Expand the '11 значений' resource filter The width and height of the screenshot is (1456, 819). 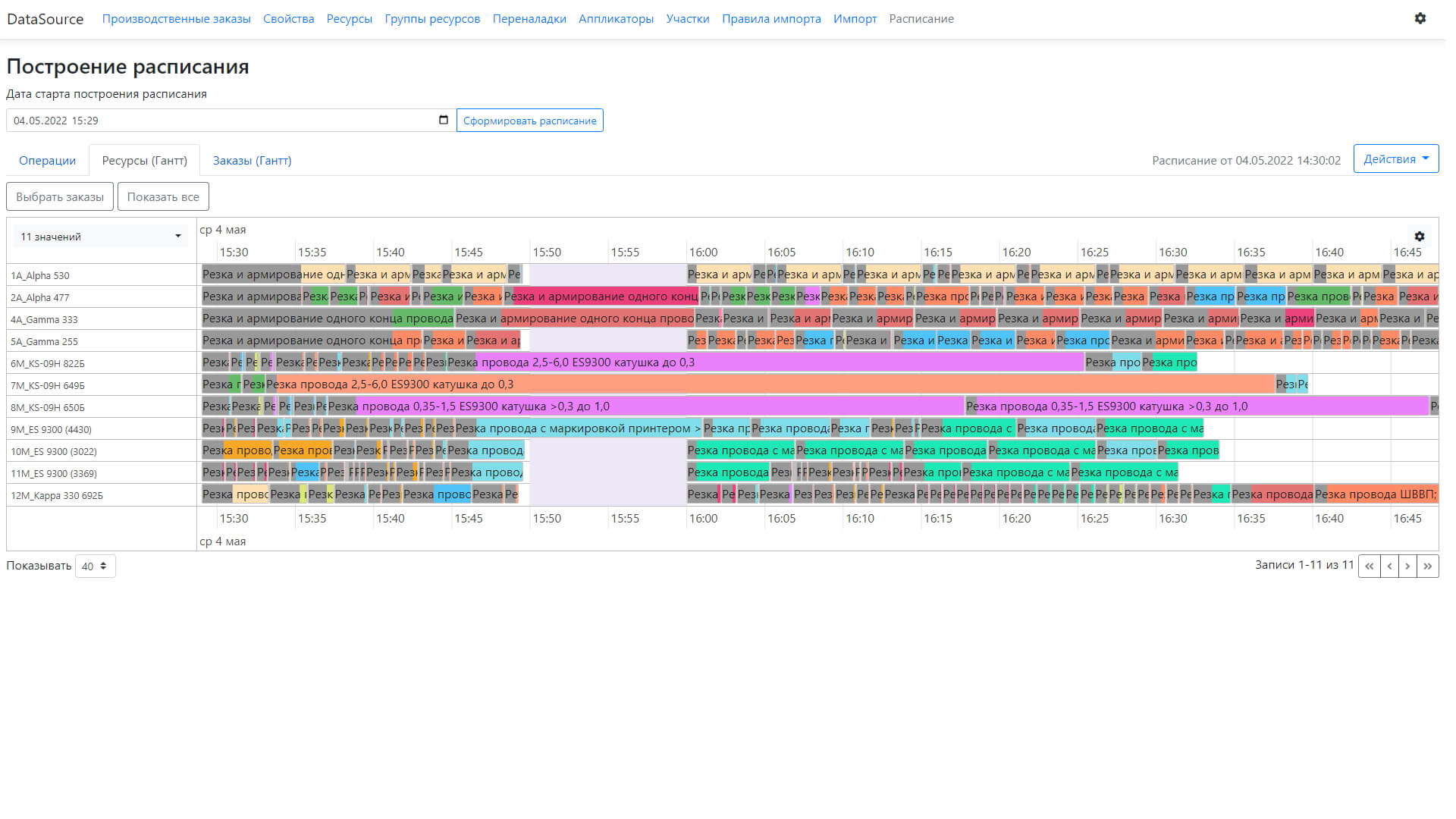pos(101,237)
